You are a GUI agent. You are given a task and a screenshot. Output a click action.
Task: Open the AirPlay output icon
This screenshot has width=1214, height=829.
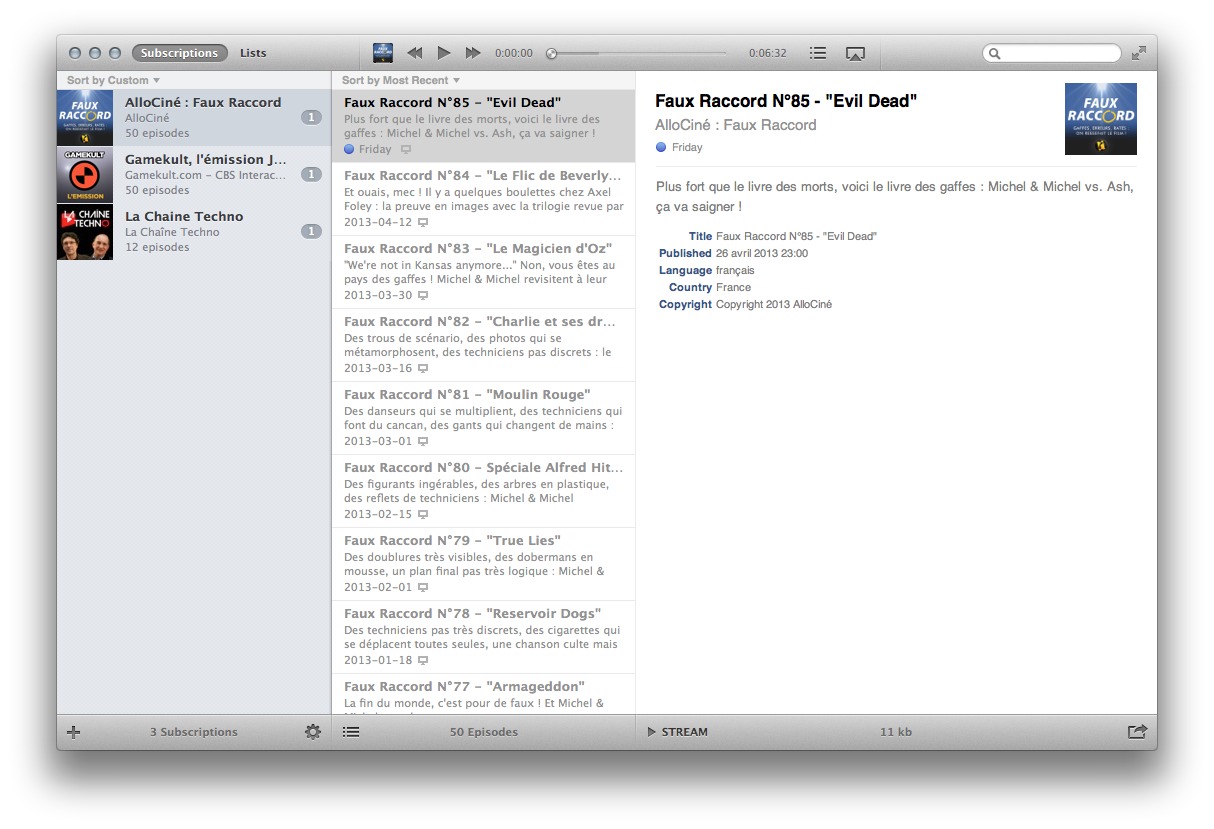(x=855, y=53)
